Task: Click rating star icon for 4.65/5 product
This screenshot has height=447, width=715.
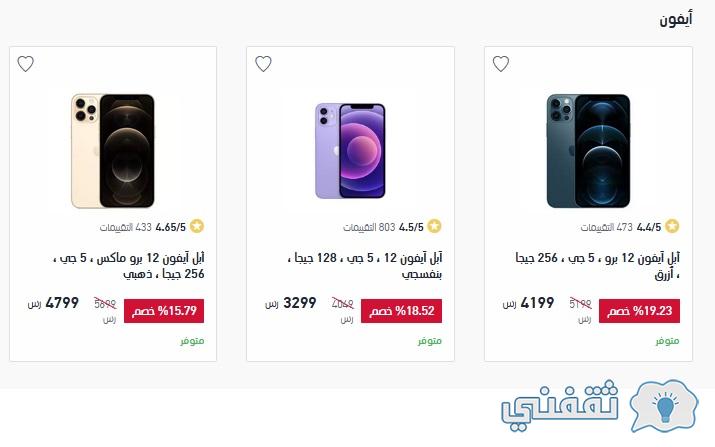Action: [x=197, y=226]
